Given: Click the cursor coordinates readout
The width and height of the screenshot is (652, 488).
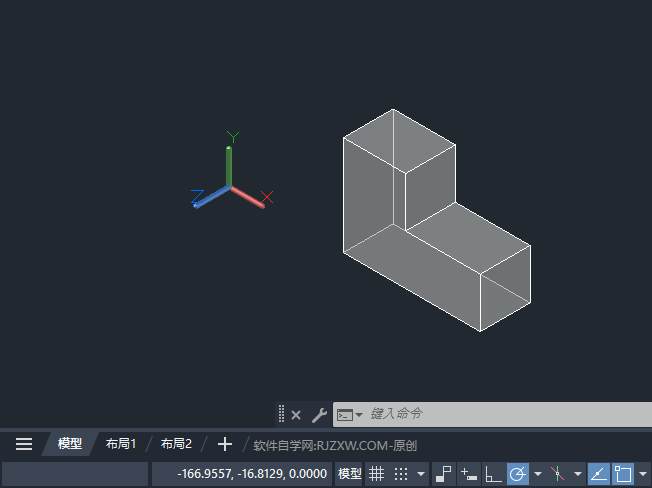Looking at the screenshot, I should click(x=242, y=474).
